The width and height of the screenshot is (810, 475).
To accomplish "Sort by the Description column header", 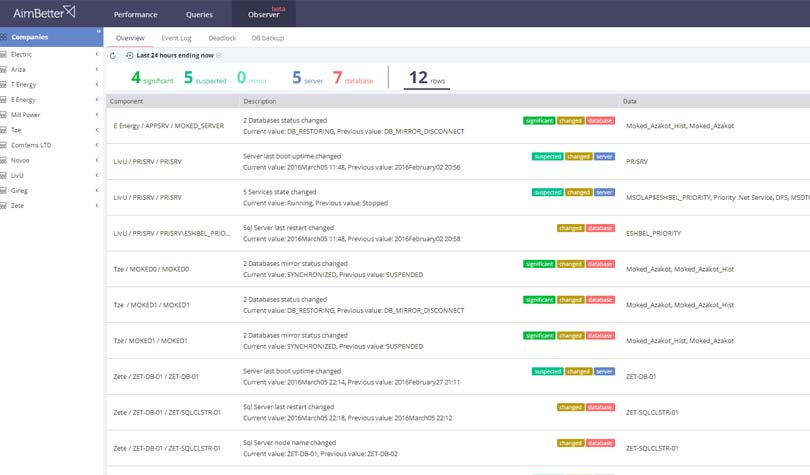I will pos(259,101).
